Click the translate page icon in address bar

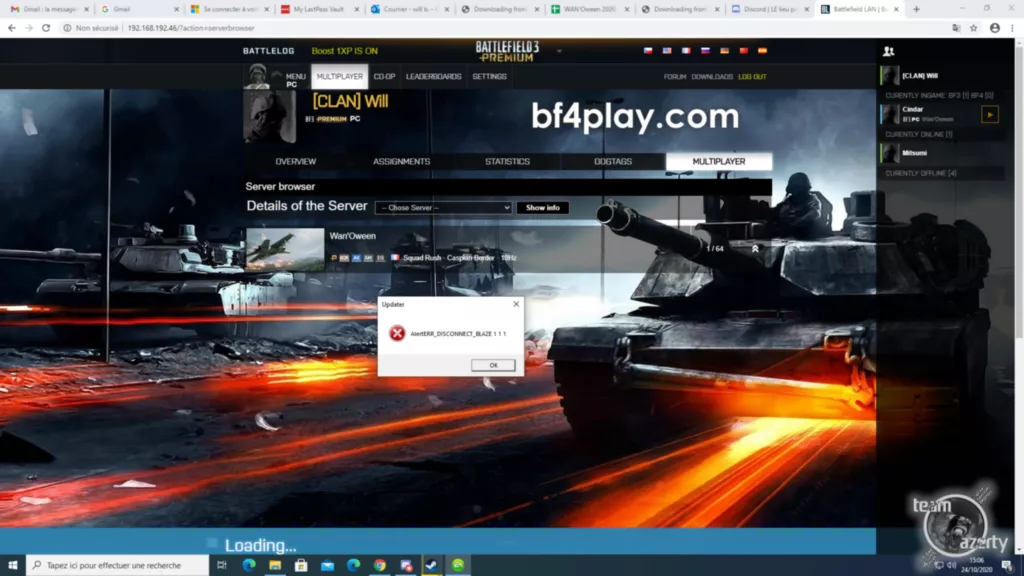point(956,28)
